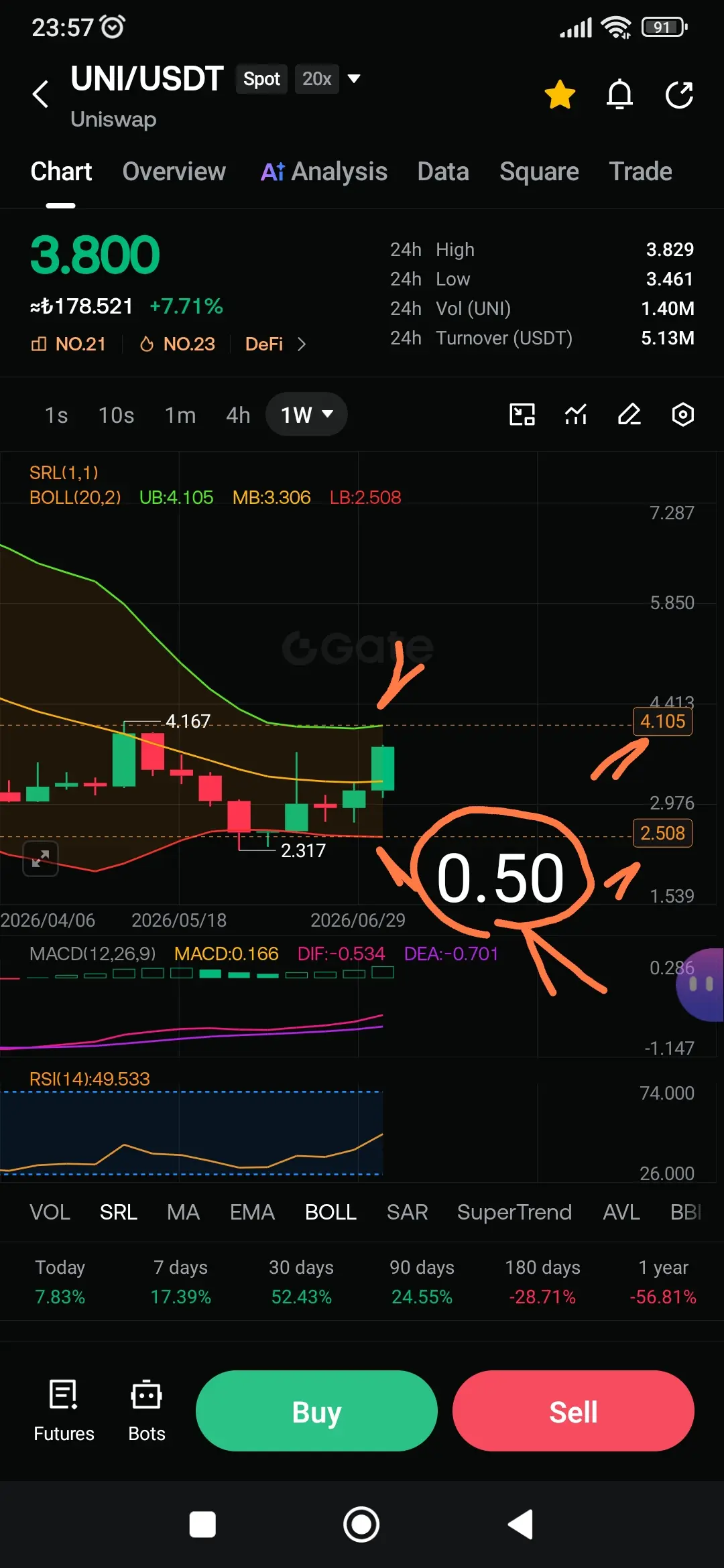
Task: Switch to the Chart tab
Action: coord(61,172)
